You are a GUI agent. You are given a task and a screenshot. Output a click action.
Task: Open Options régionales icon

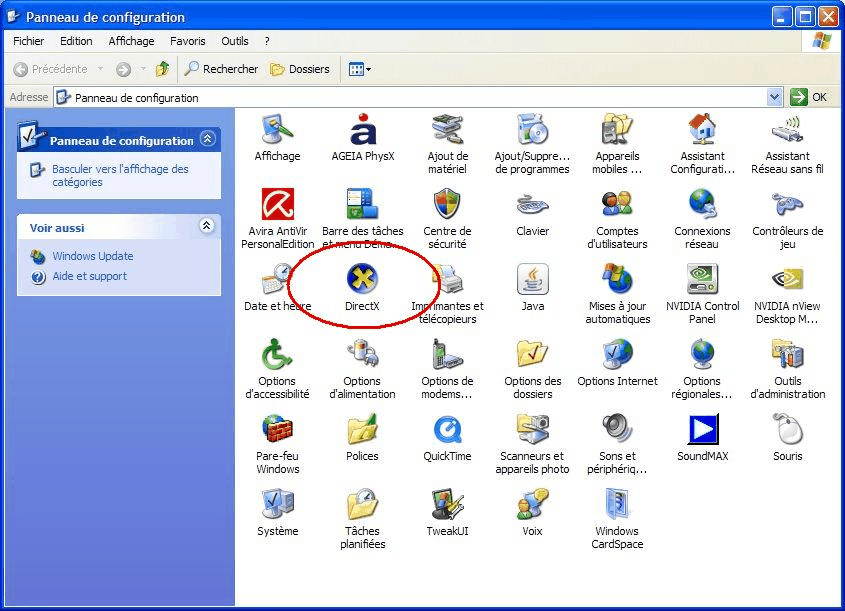[702, 354]
